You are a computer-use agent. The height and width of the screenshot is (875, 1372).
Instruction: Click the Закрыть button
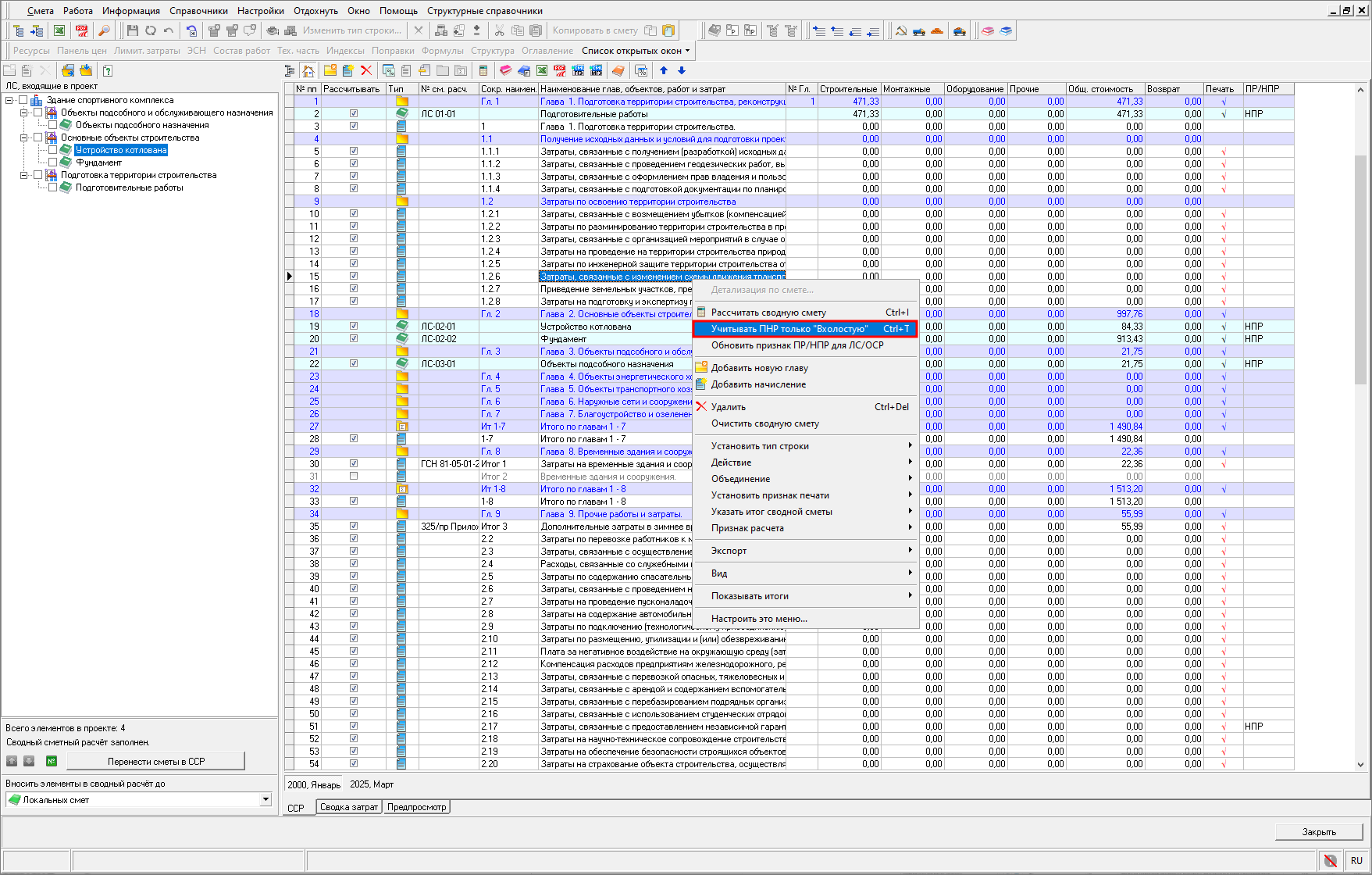[x=1319, y=831]
